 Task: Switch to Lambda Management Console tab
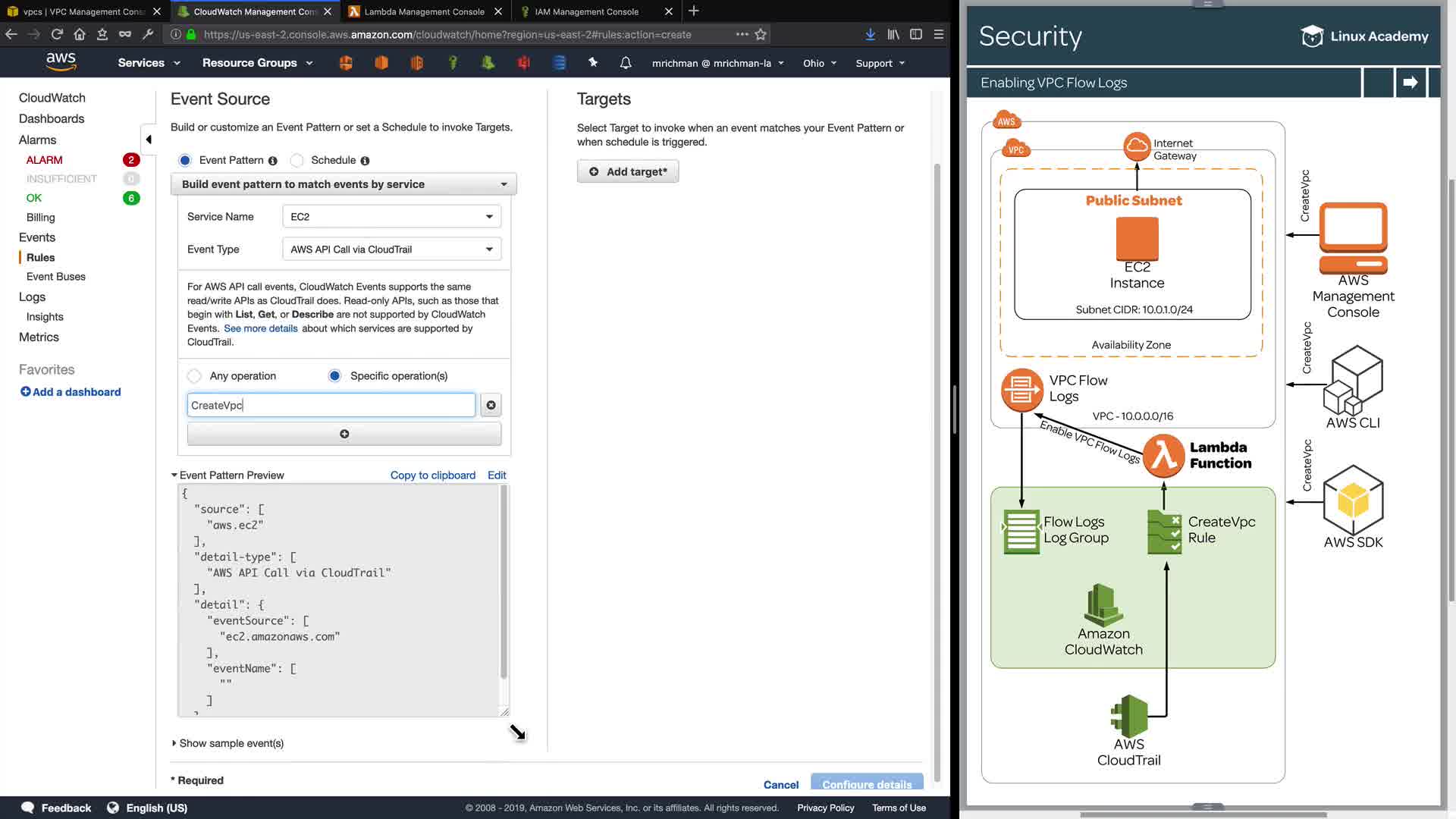[x=424, y=11]
